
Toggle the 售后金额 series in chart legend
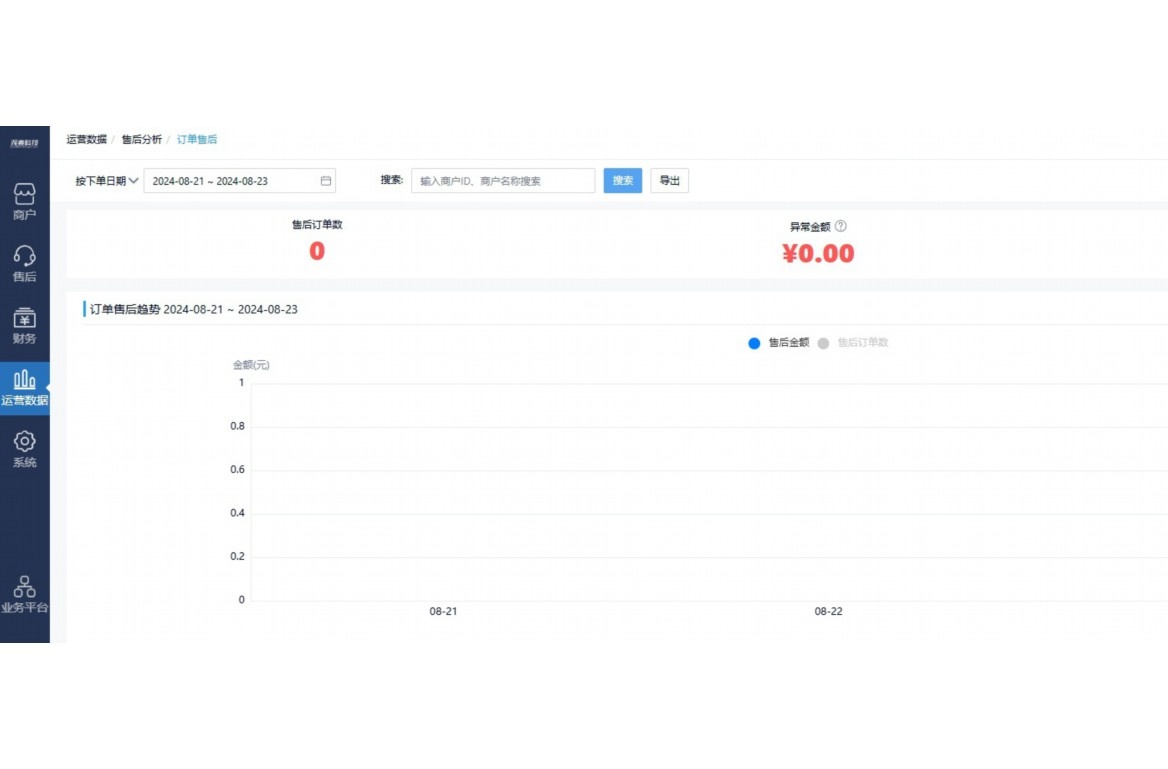779,343
